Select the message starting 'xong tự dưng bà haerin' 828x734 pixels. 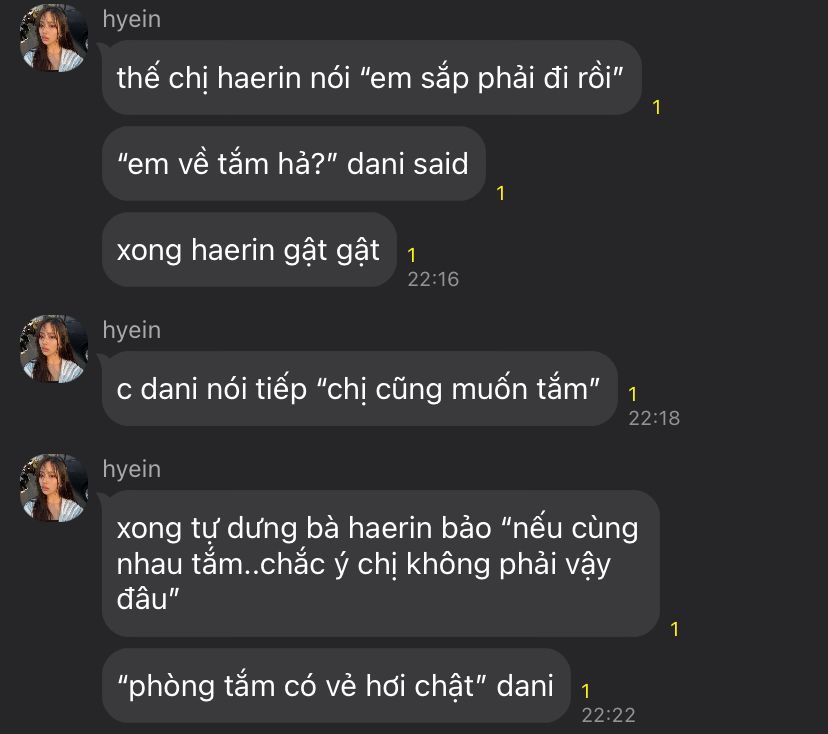[x=381, y=563]
